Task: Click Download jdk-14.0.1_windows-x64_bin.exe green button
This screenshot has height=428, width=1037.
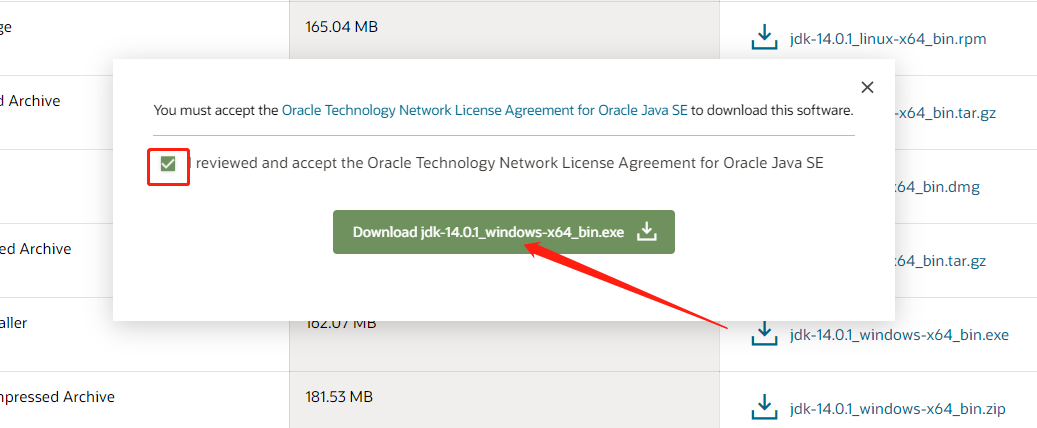Action: (503, 232)
